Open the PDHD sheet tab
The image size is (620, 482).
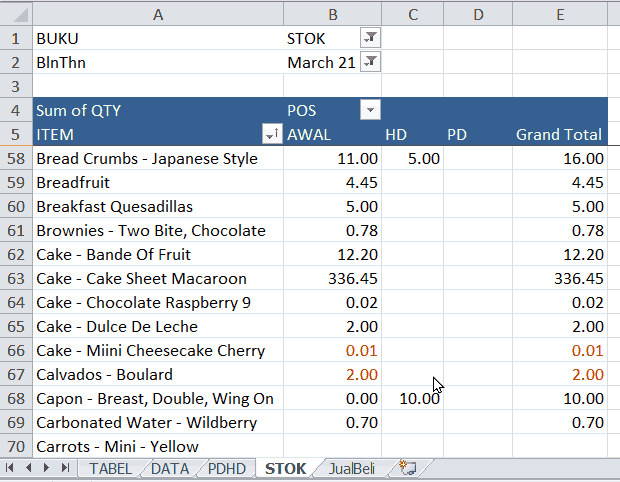tap(227, 469)
